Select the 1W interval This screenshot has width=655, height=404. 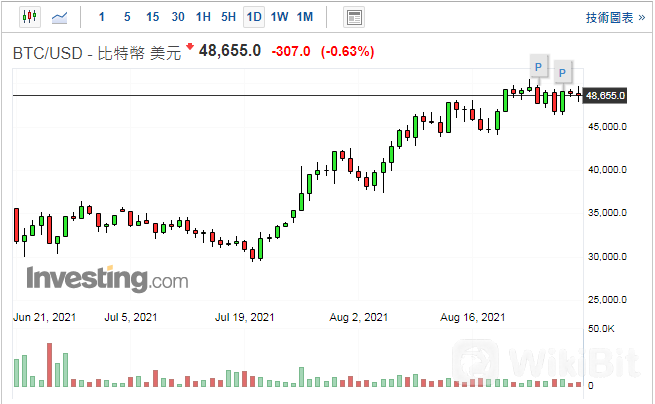279,17
